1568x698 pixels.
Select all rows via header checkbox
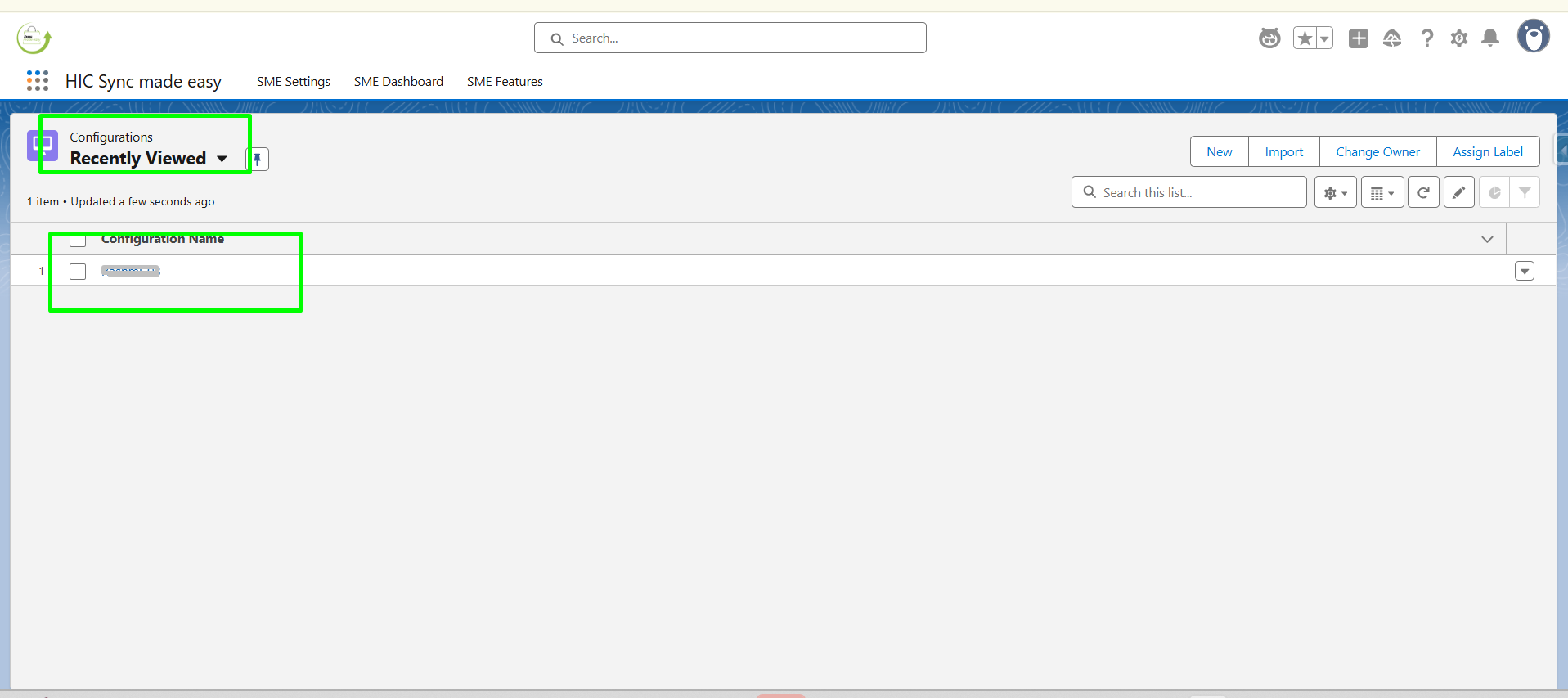[x=78, y=239]
